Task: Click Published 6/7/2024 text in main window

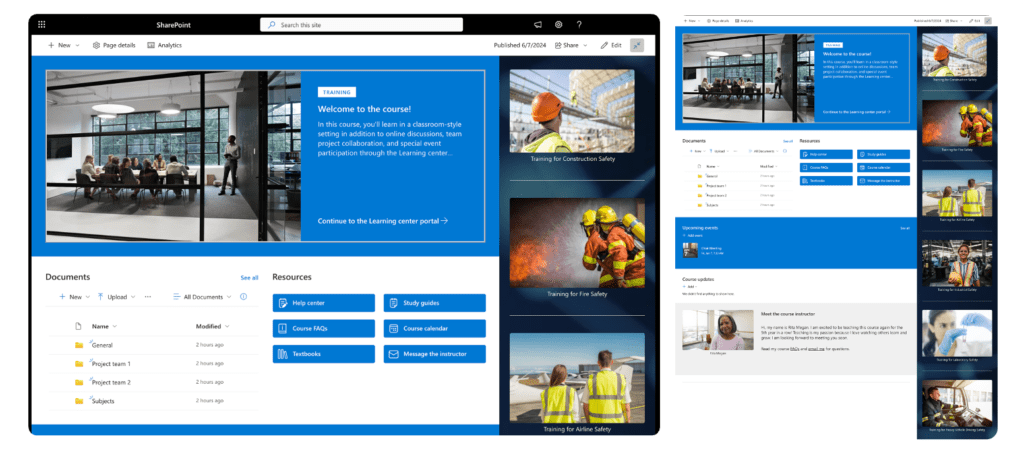Action: 519,45
